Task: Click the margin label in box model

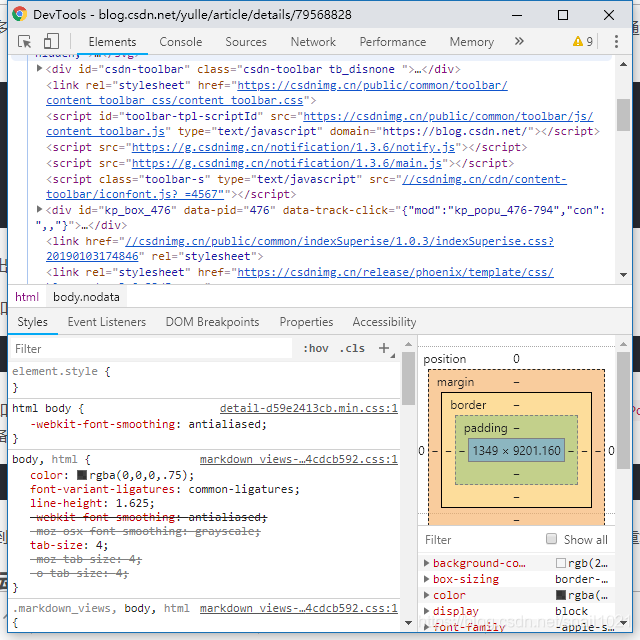Action: pos(456,382)
